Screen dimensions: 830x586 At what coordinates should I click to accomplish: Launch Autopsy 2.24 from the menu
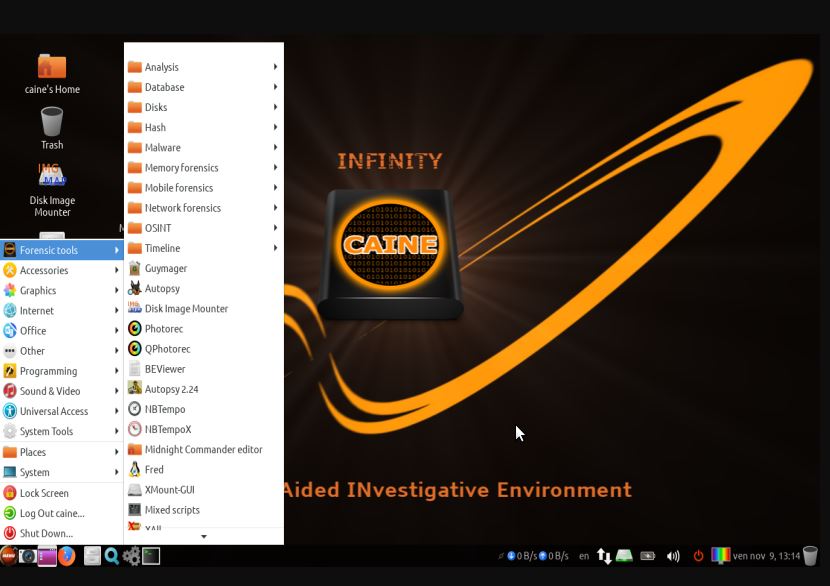pyautogui.click(x=204, y=389)
